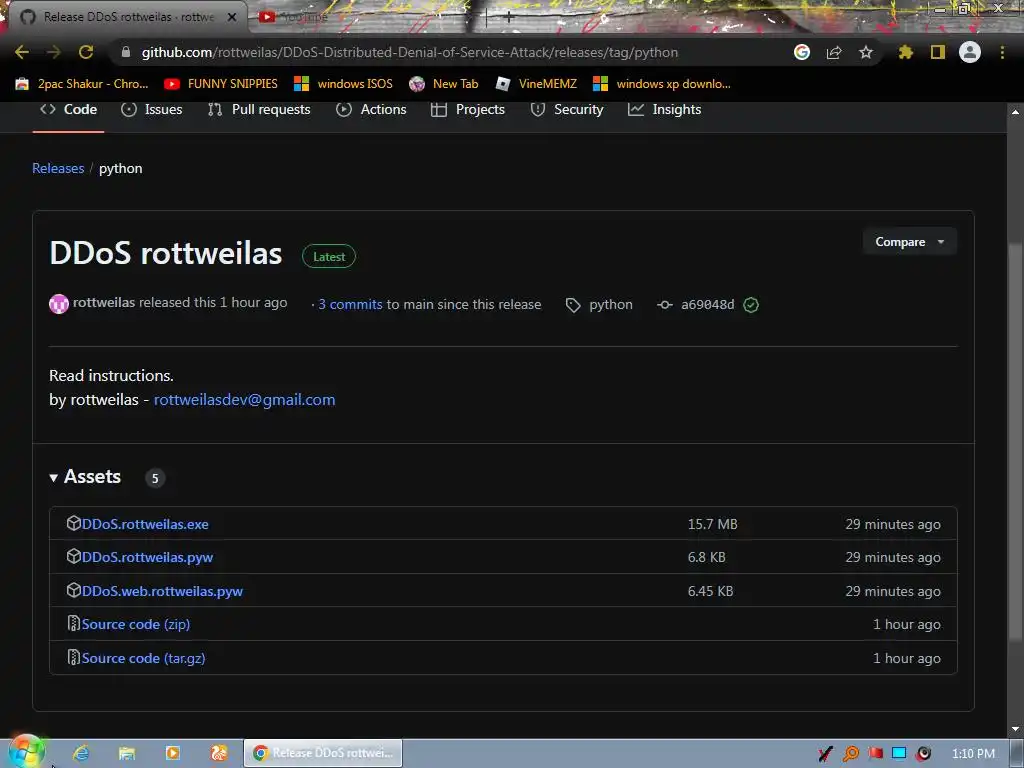Switch to the YouTube tab

(294, 17)
